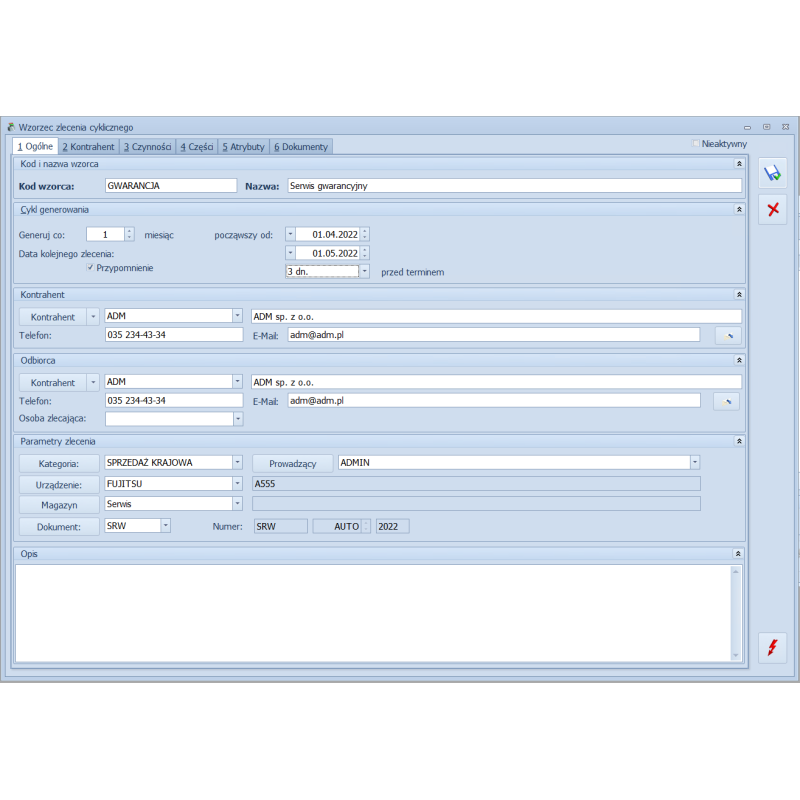
Task: Collapse the Kod i nazwa wzorca section
Action: (739, 163)
